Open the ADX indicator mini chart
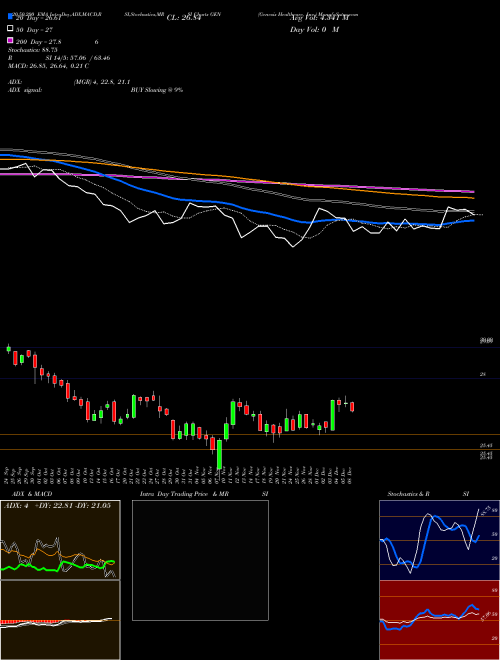Viewport: 500px width, 660px height. click(60, 540)
